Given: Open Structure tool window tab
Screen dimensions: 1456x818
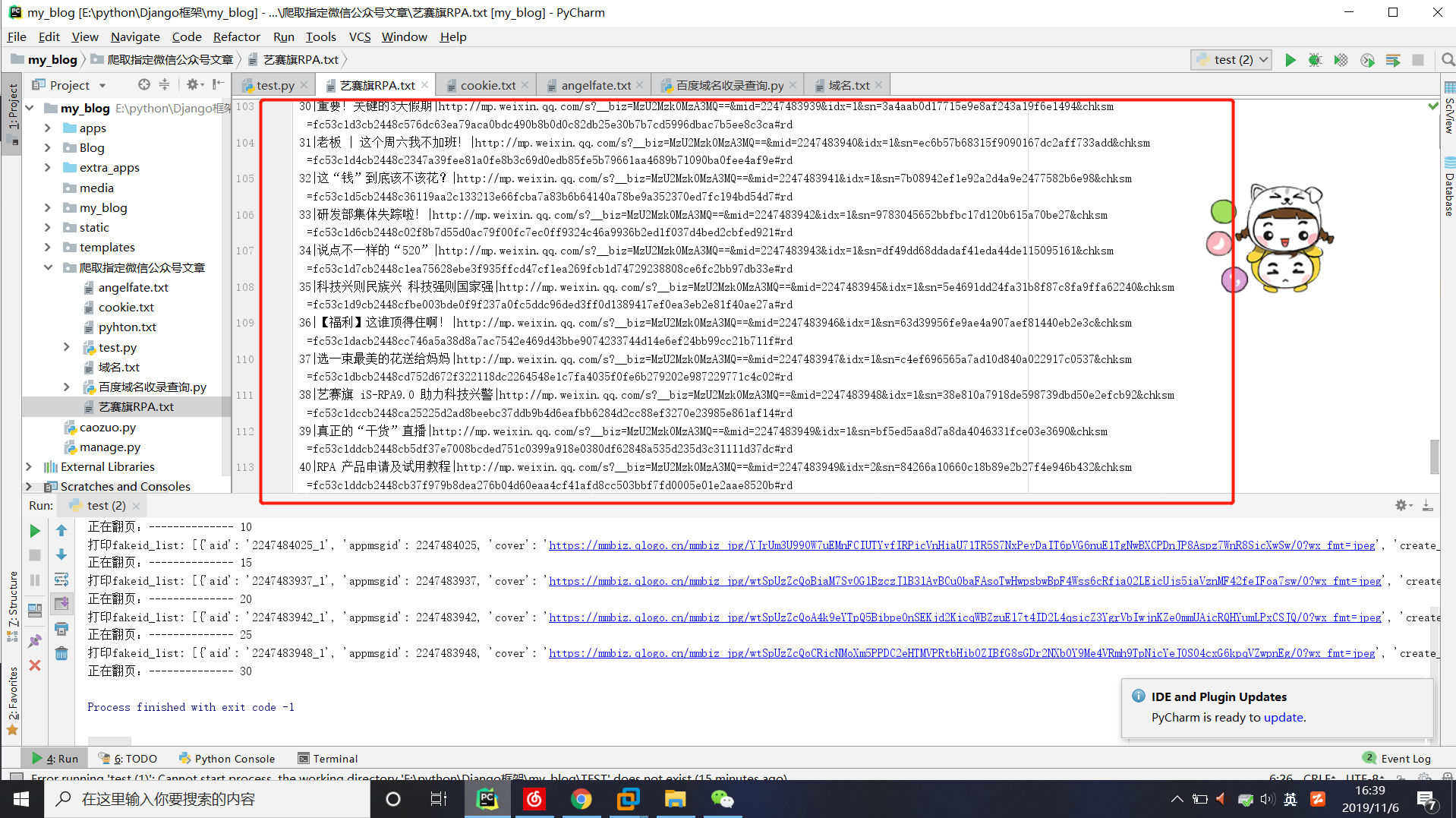Looking at the screenshot, I should [x=12, y=606].
